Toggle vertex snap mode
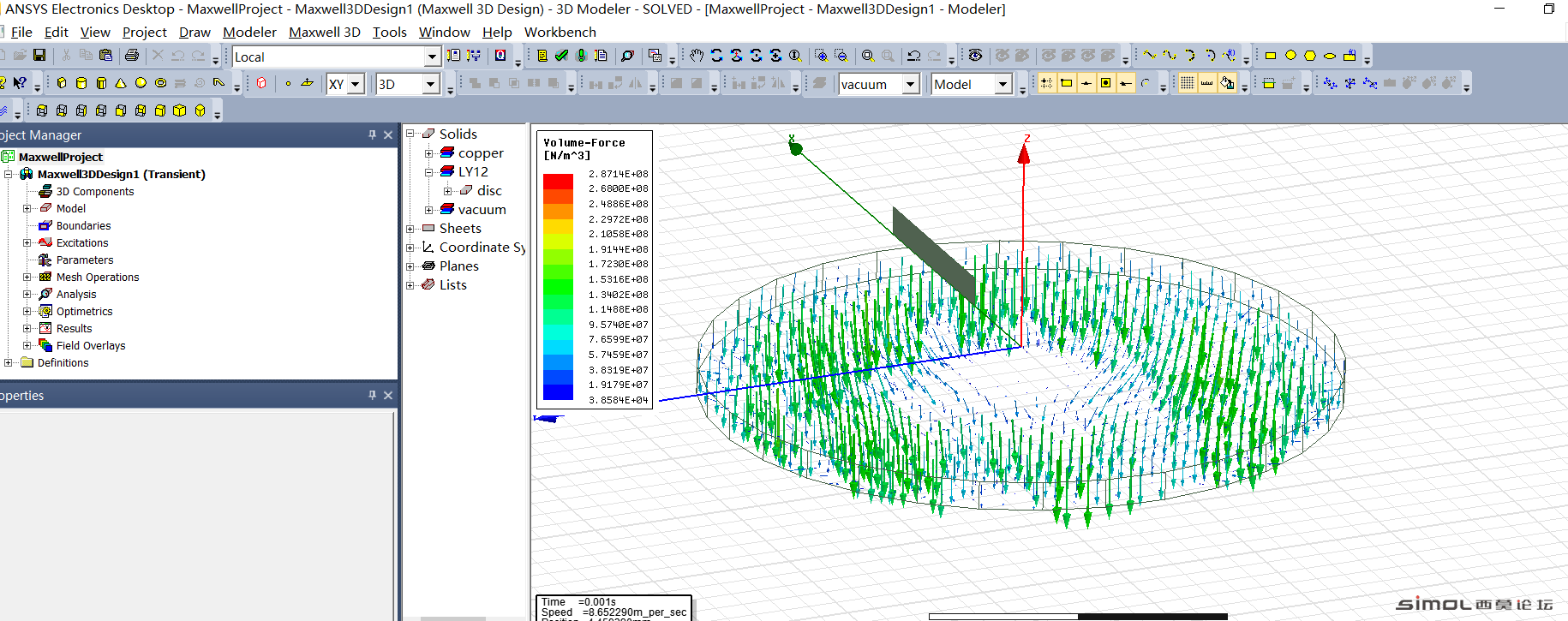The image size is (1568, 621). coord(1066,83)
